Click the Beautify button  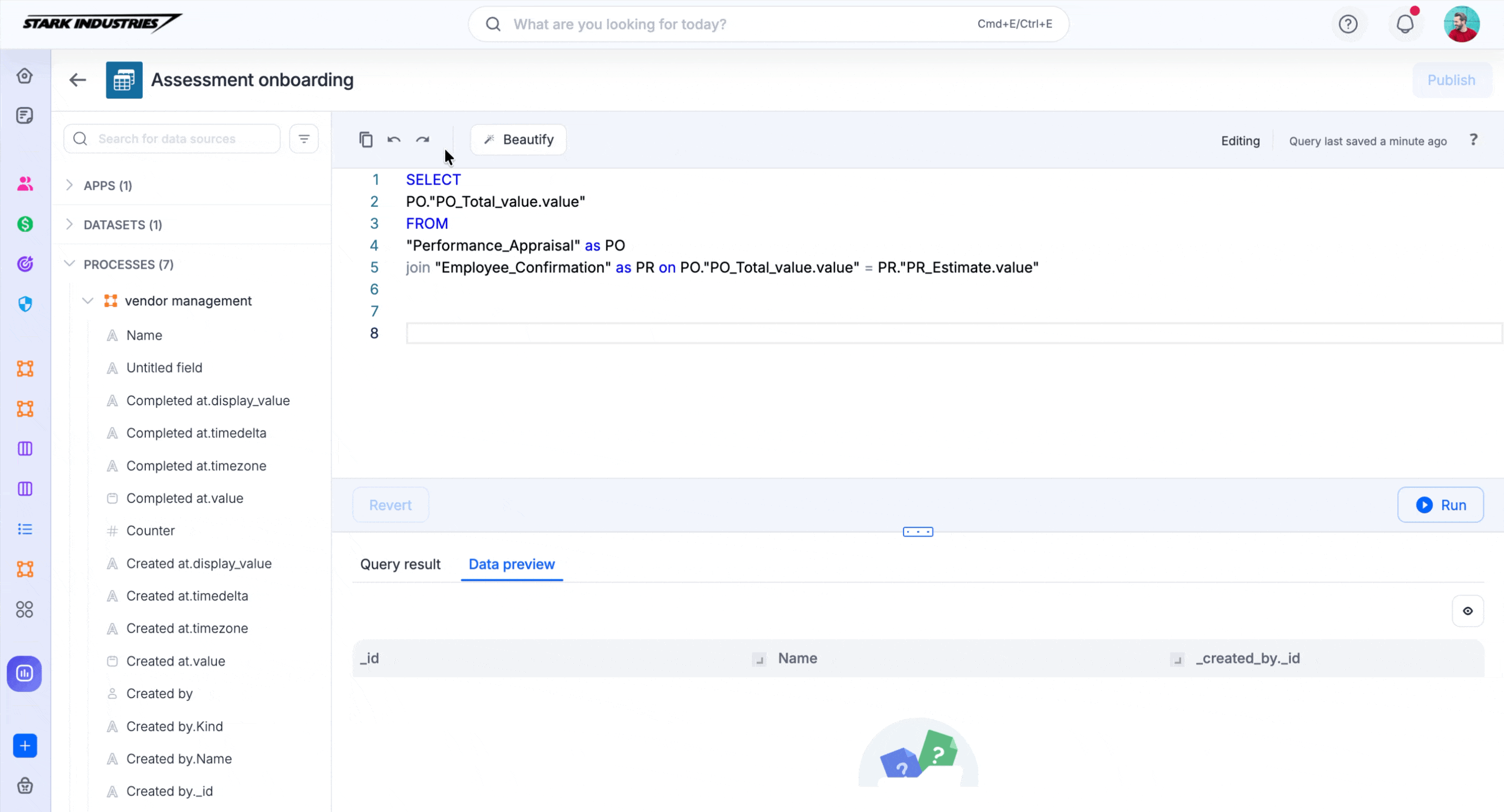click(518, 140)
